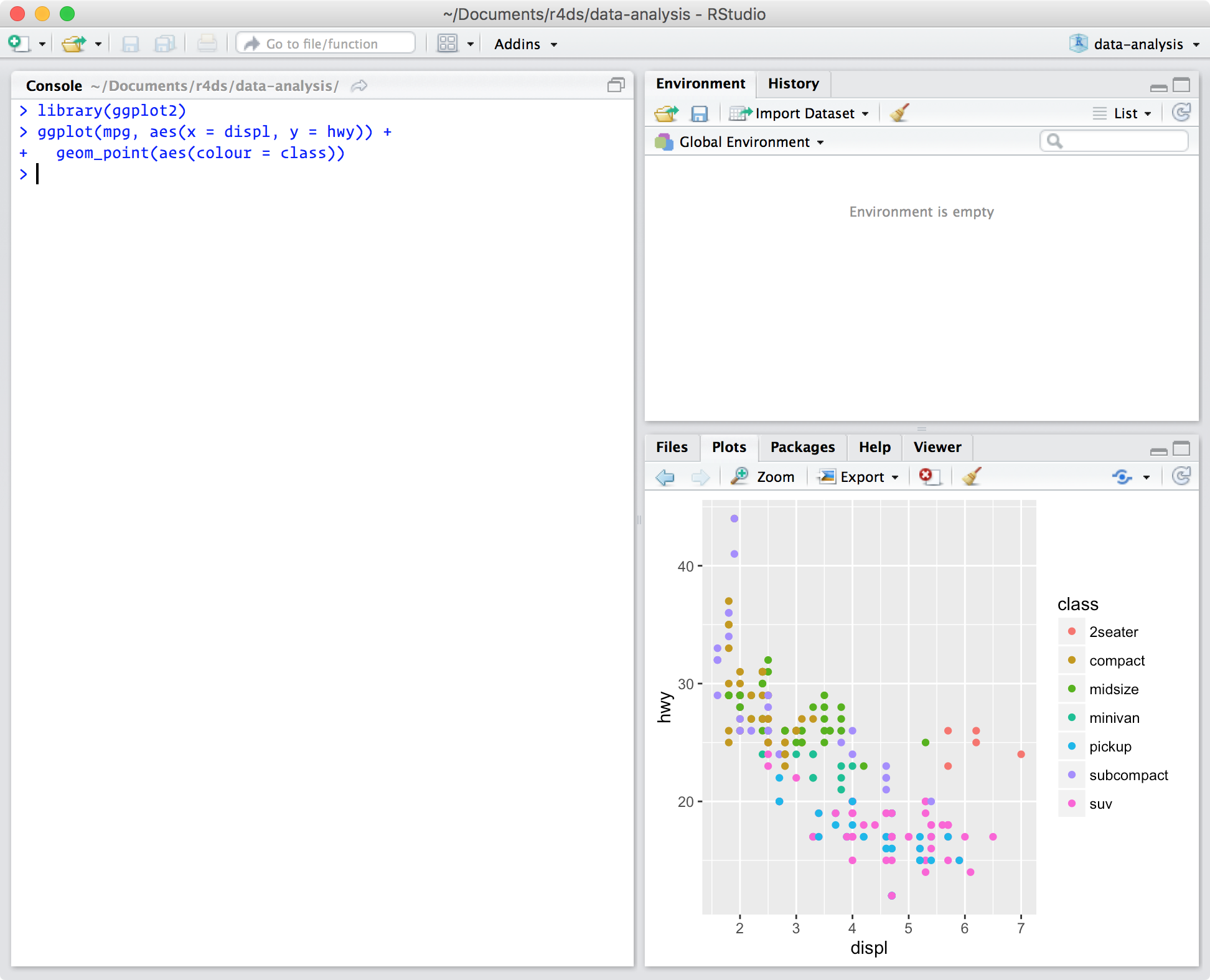Click the class legend title
The image size is (1210, 980).
(x=1077, y=604)
